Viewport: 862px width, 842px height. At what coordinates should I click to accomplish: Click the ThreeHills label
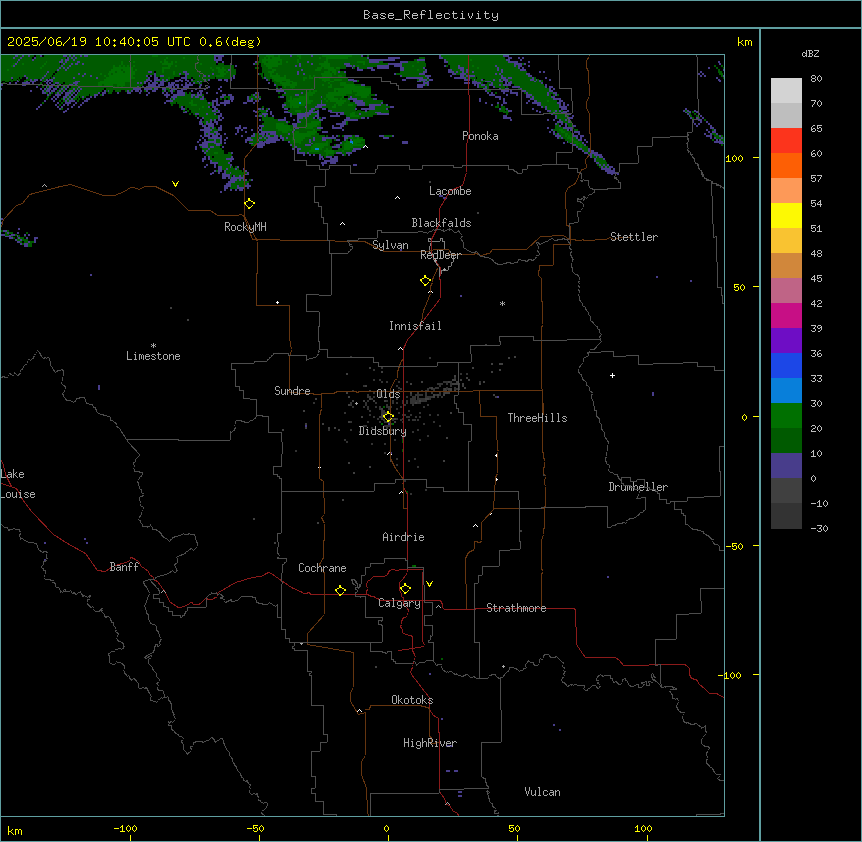[x=537, y=418]
